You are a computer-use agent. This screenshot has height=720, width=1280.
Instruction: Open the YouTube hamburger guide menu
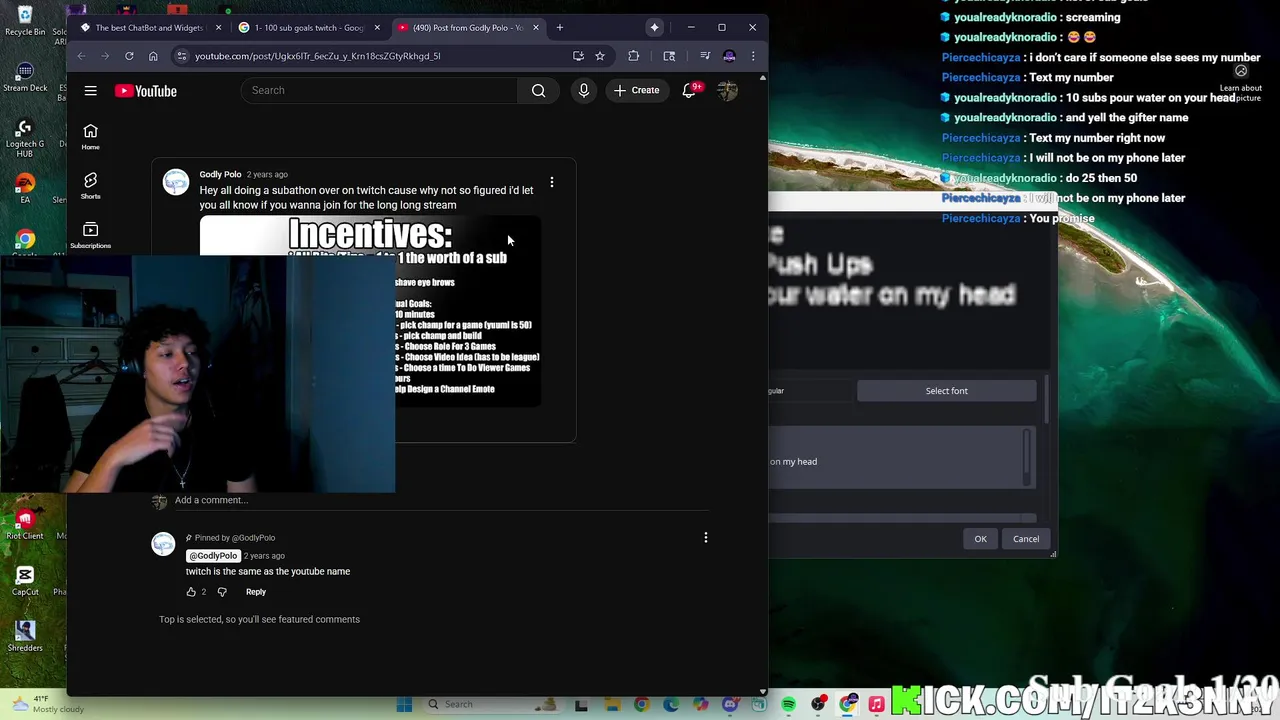(x=90, y=91)
